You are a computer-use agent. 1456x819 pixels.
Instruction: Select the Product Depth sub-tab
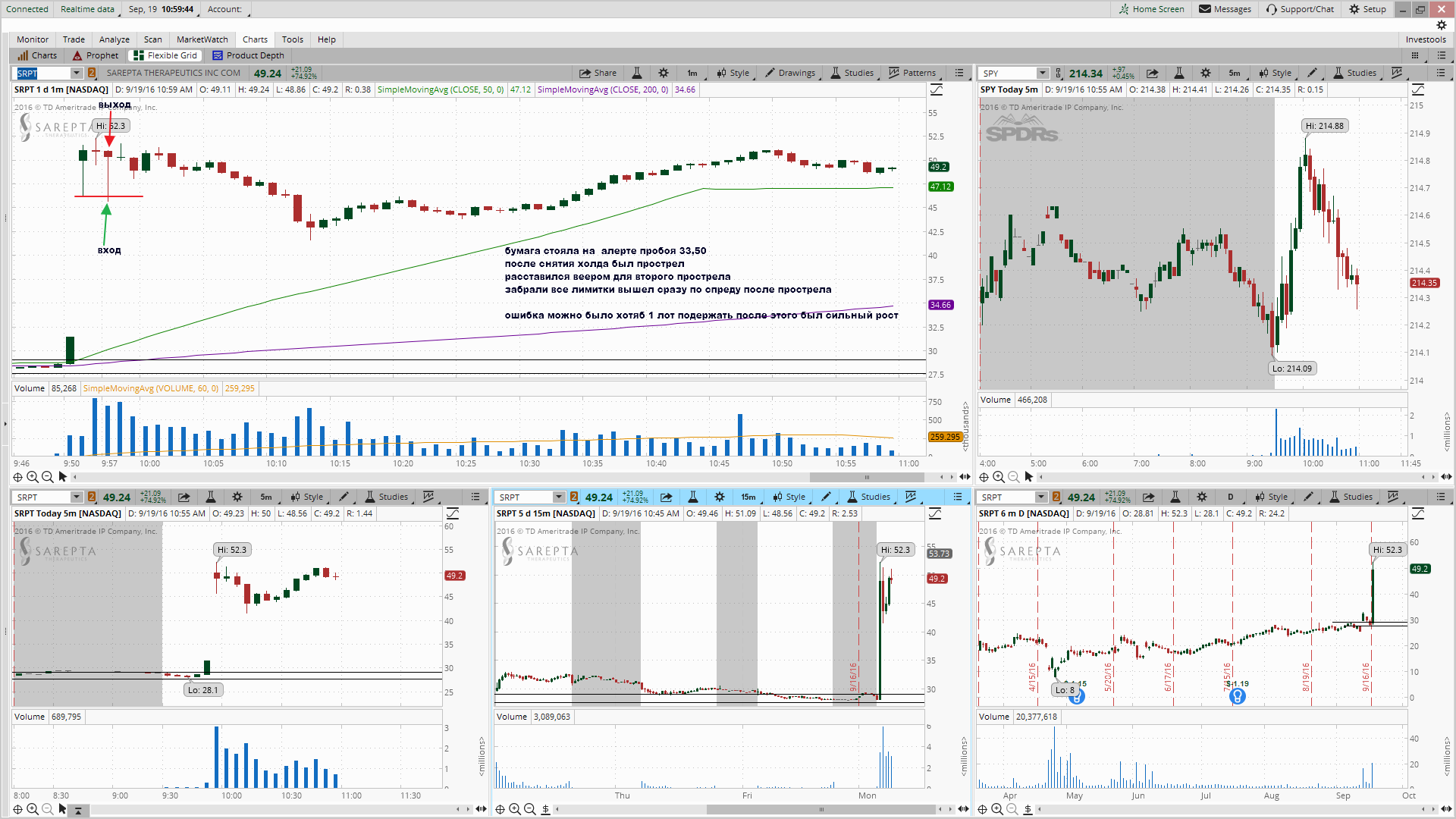[x=249, y=55]
